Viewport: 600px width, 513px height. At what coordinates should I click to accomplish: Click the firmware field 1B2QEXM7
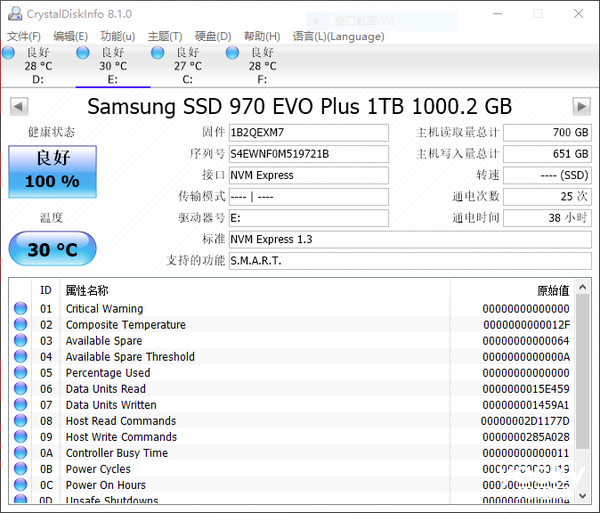[x=309, y=133]
